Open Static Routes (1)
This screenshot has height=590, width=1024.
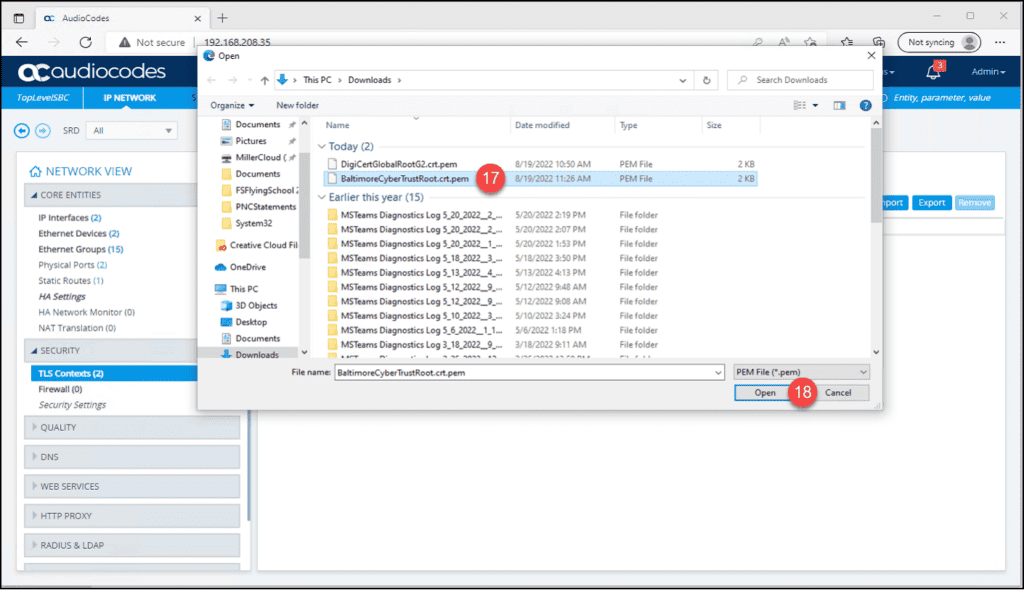[71, 280]
